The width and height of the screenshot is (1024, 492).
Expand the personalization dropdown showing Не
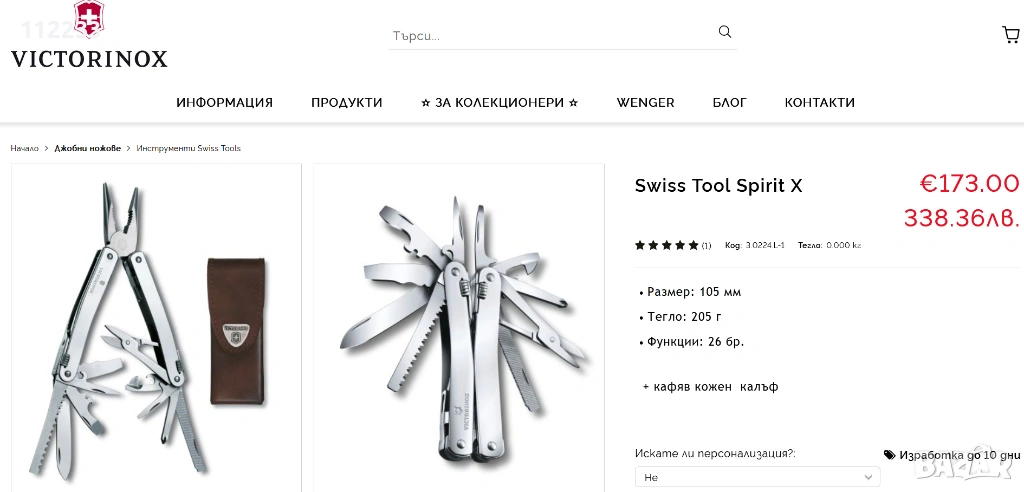(x=757, y=478)
